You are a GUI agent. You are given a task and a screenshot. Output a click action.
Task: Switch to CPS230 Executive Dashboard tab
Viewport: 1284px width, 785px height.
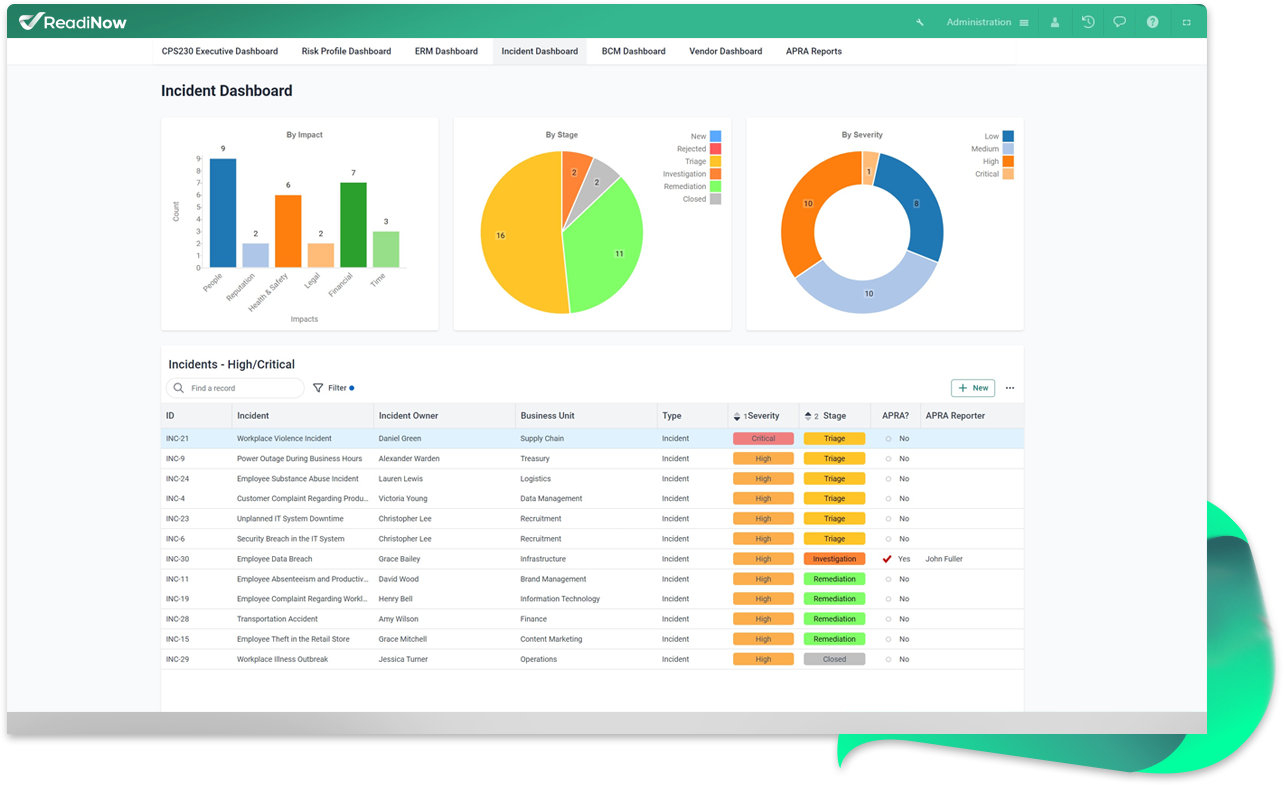pyautogui.click(x=220, y=51)
